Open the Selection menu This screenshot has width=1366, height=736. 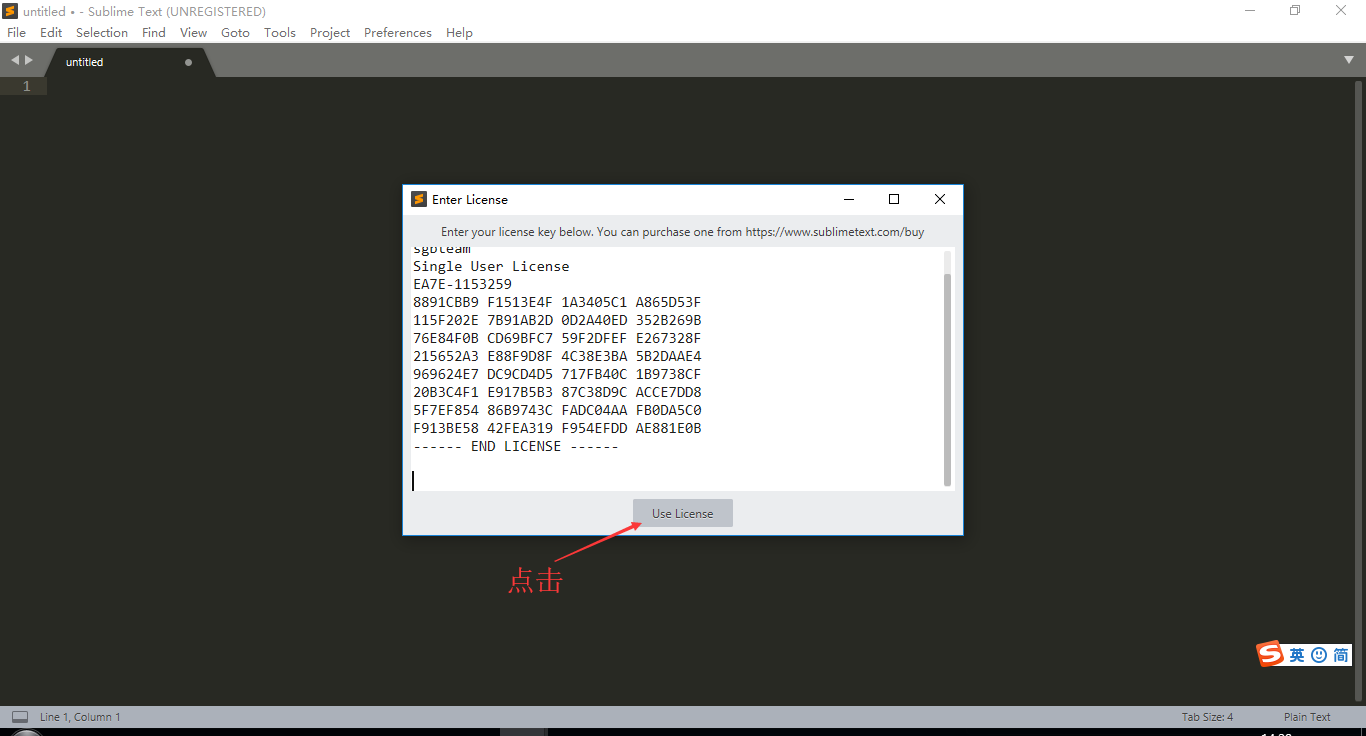[102, 32]
